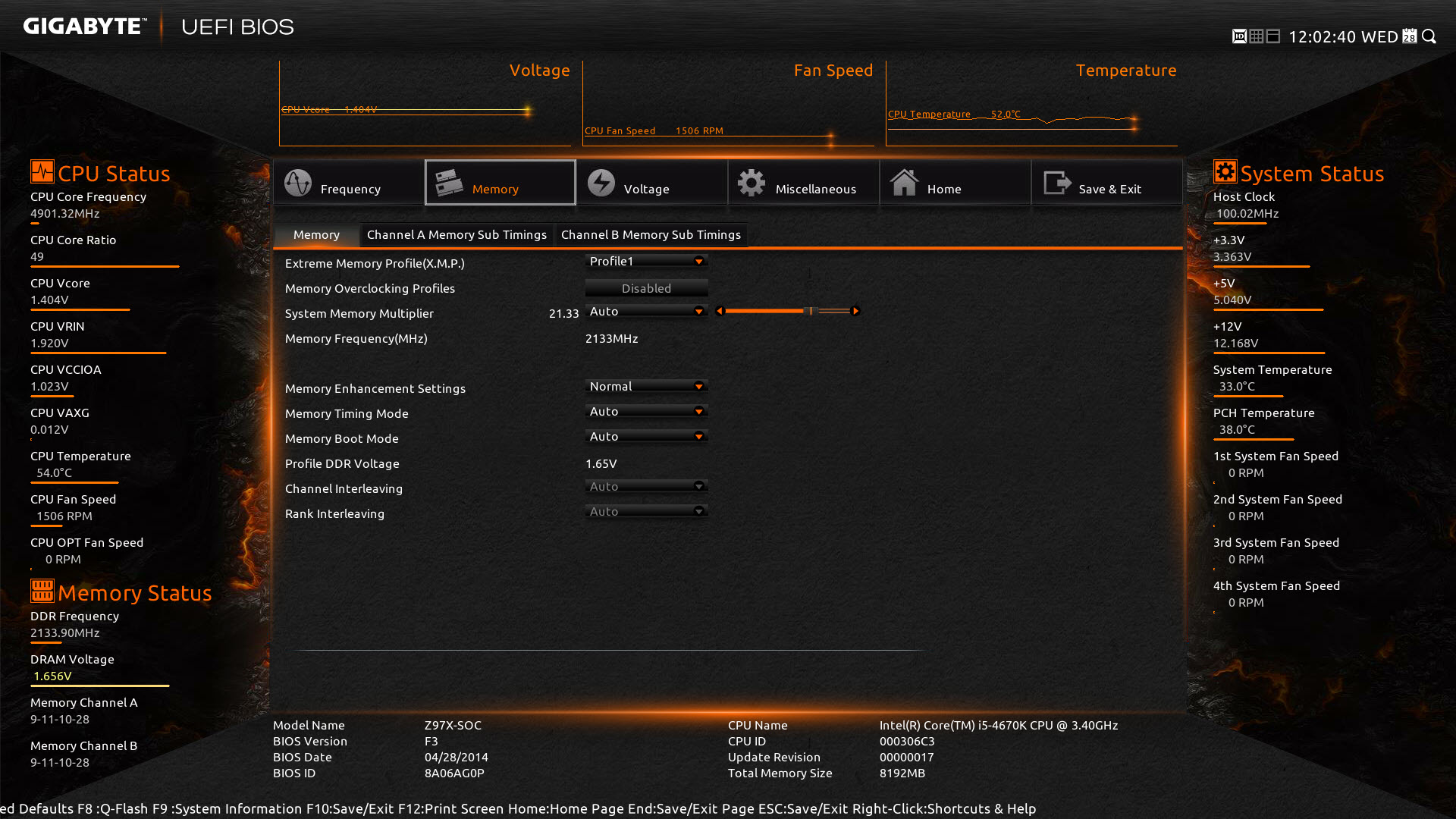Click the Profile DDR Voltage 1.65V value
This screenshot has width=1456, height=819.
click(601, 464)
